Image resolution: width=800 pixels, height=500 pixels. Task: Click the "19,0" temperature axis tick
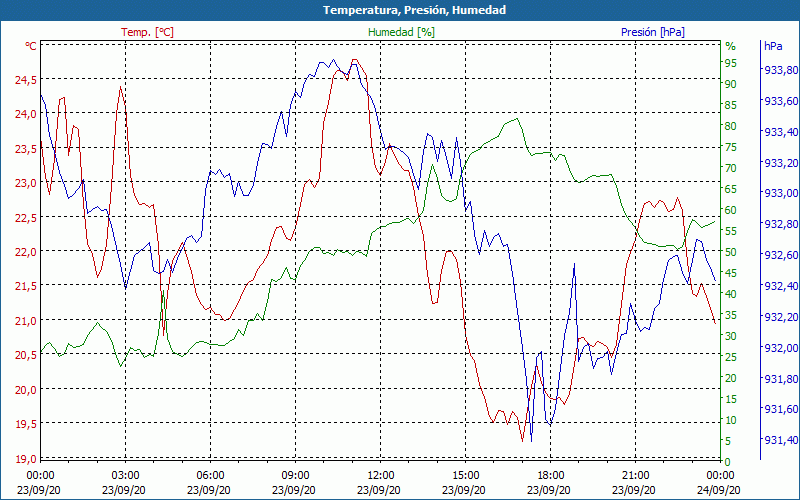(x=26, y=459)
